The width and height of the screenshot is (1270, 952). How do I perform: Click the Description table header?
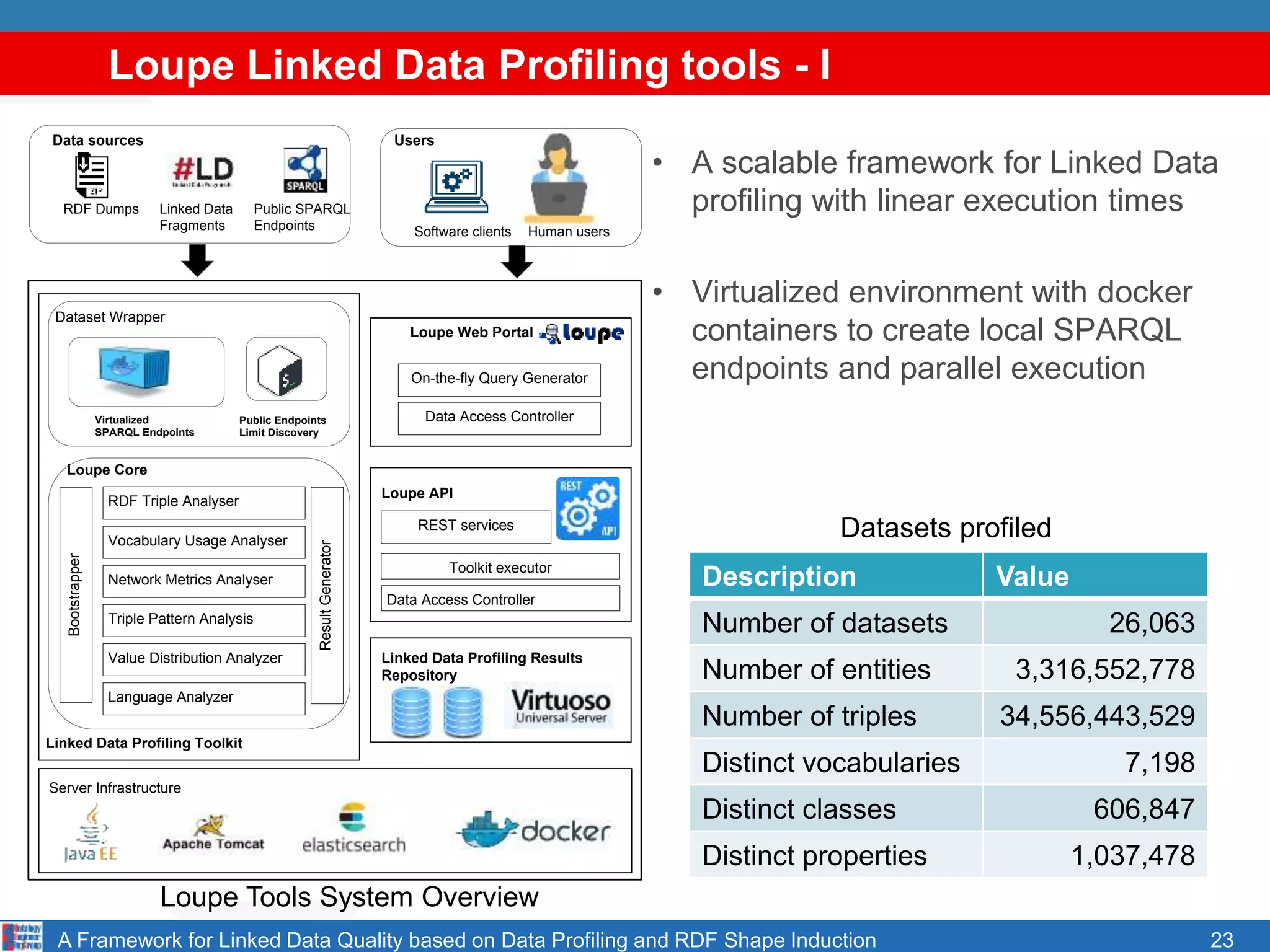point(836,575)
